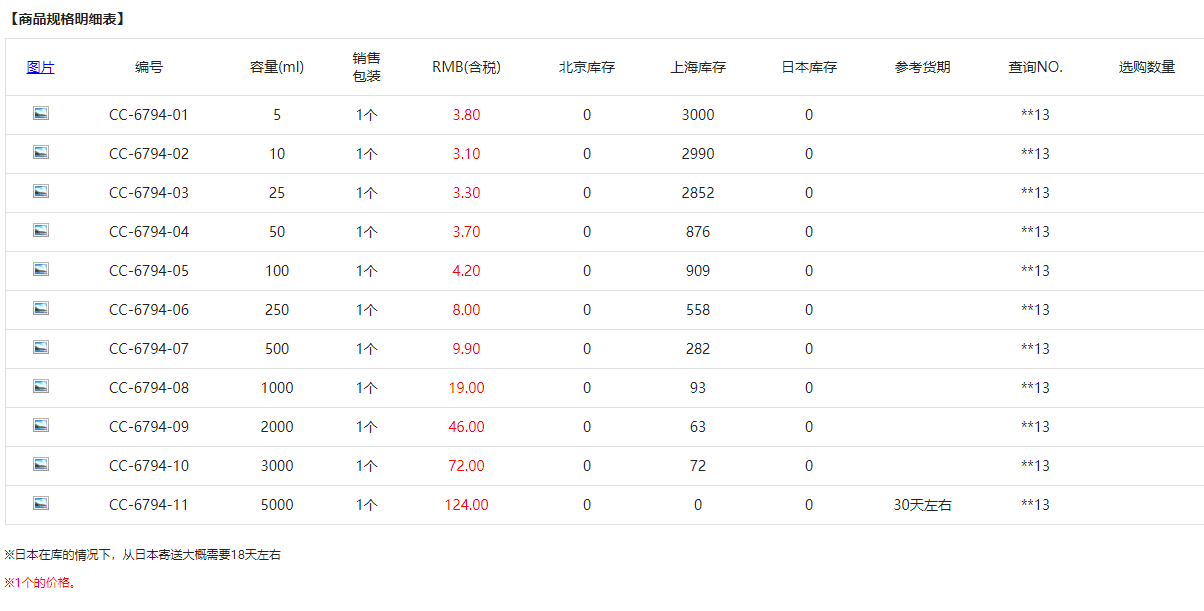The image size is (1204, 611).
Task: Open the picture icon for CC-6794-02
Action: (41, 153)
